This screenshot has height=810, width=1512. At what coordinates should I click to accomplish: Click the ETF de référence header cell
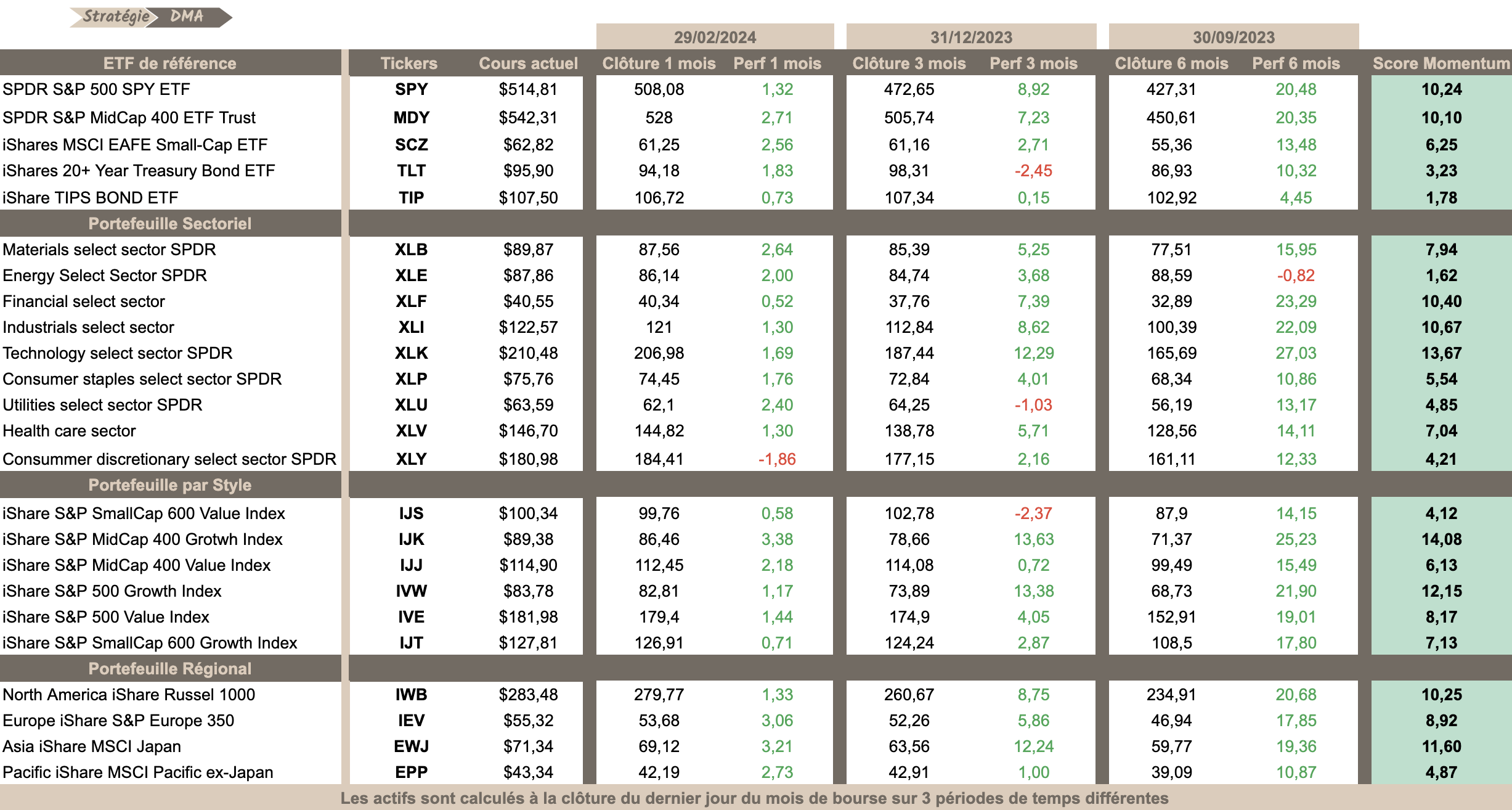point(170,63)
